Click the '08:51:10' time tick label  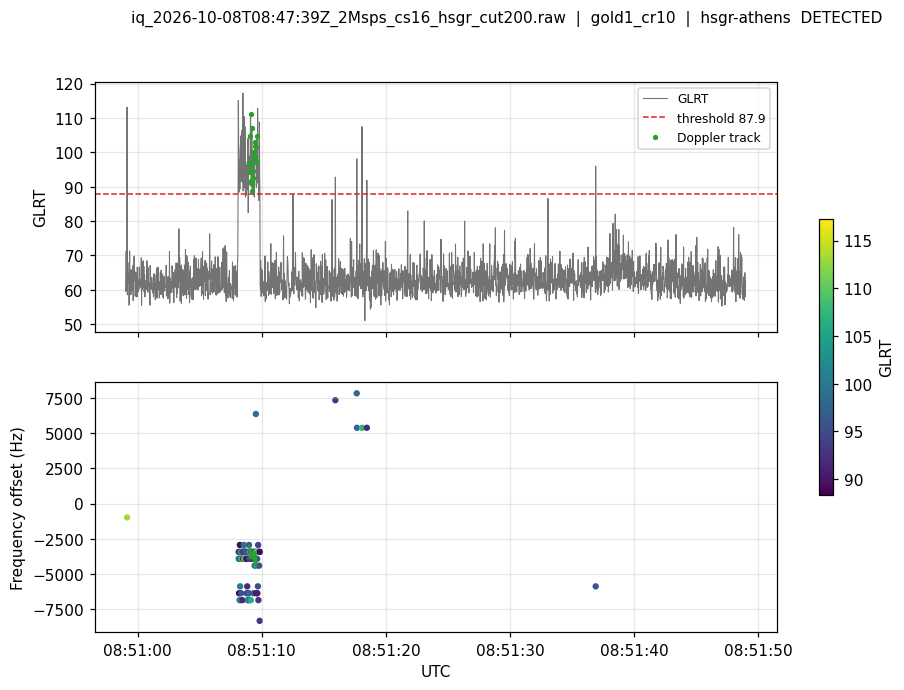262,651
